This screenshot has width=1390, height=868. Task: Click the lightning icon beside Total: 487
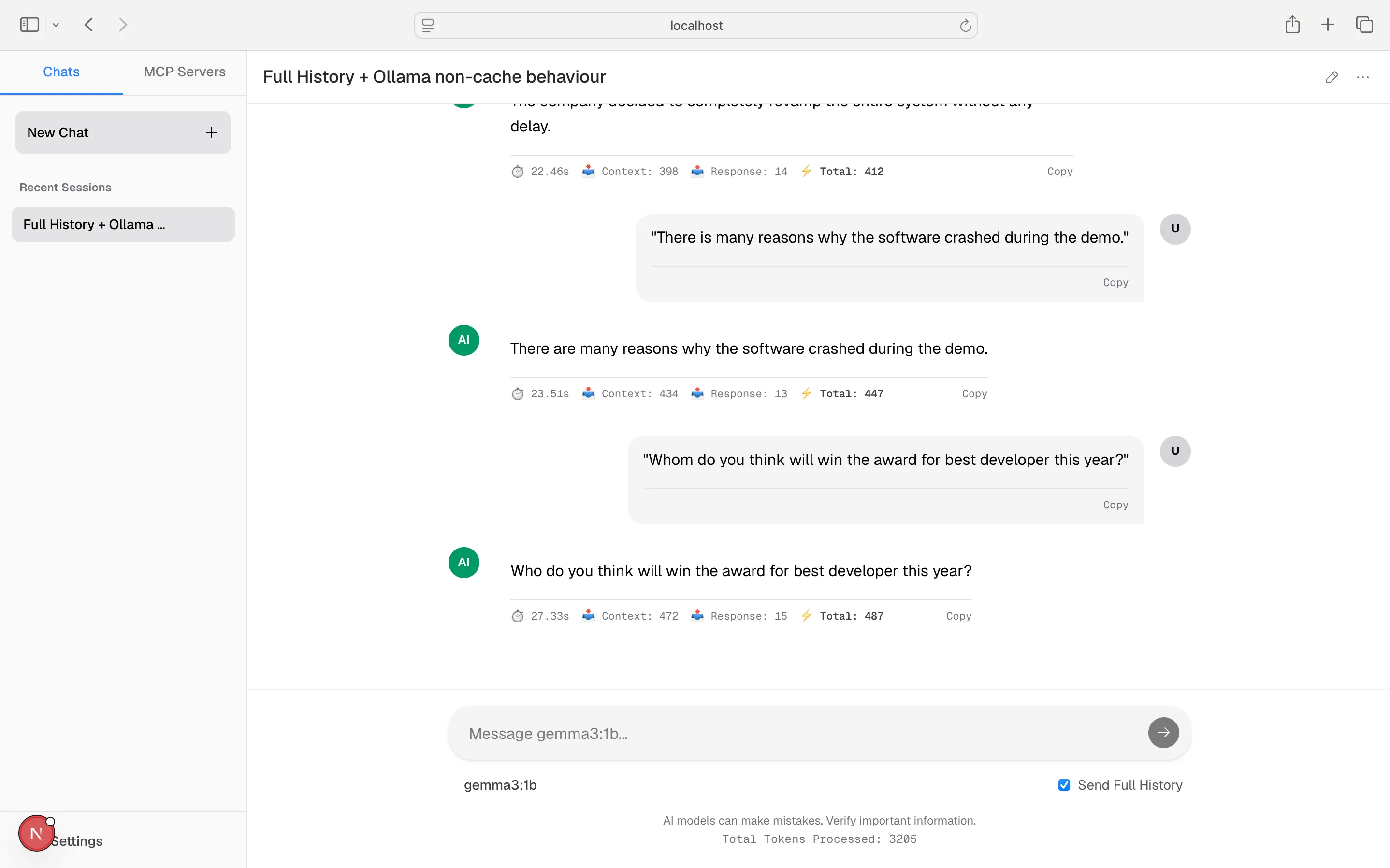(x=806, y=615)
